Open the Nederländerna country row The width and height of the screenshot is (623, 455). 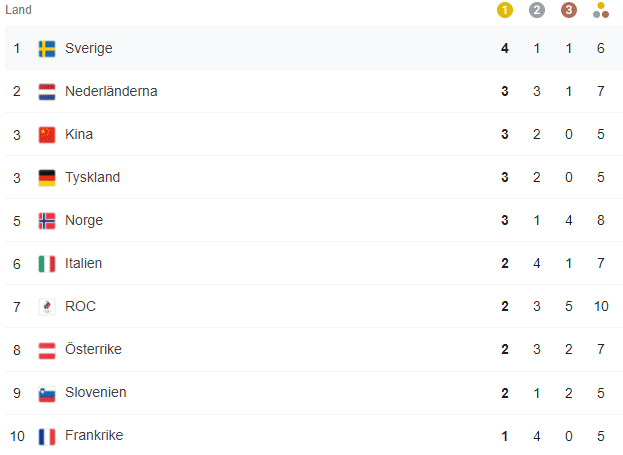pyautogui.click(x=314, y=91)
